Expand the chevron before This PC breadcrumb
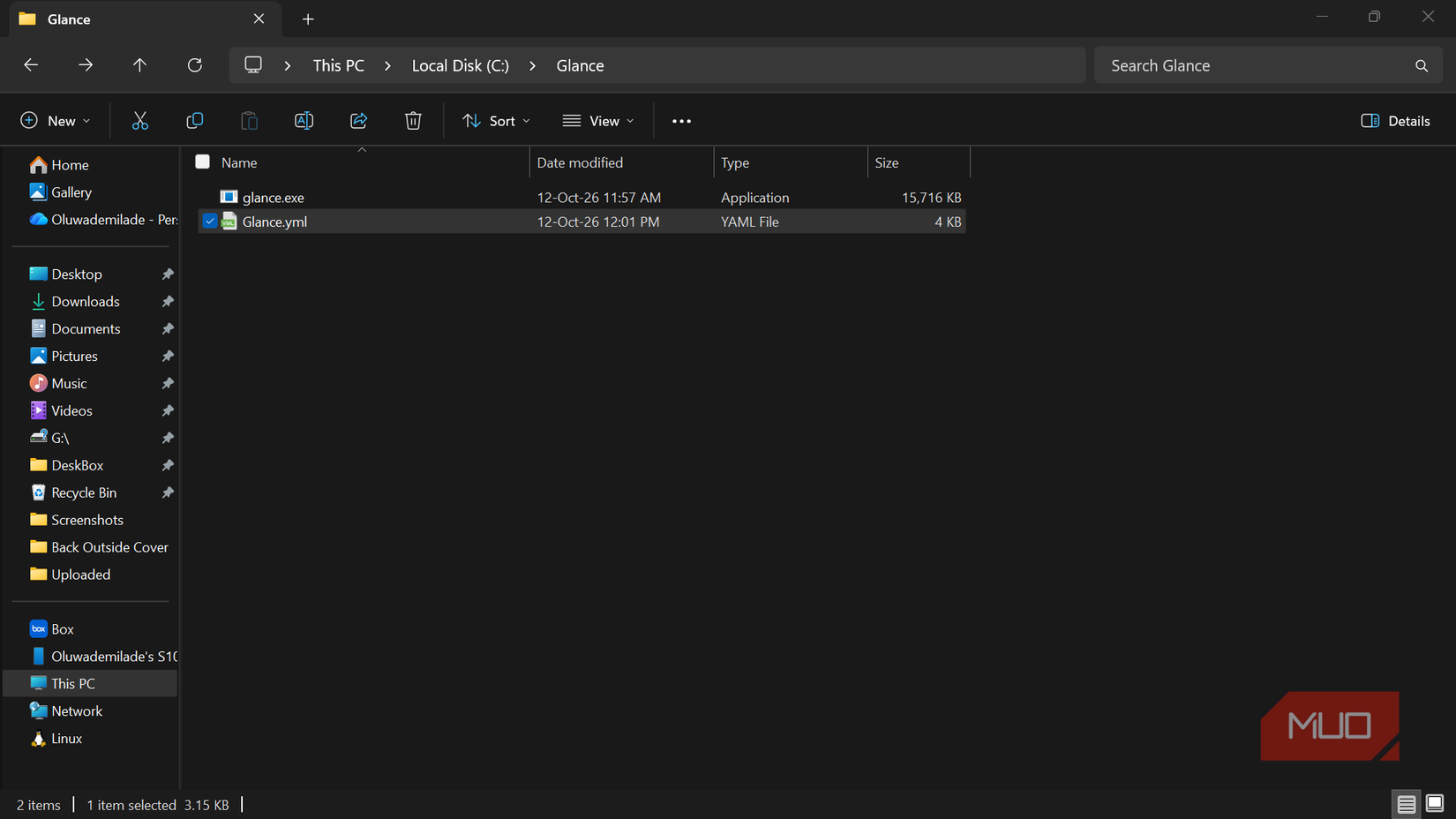The width and height of the screenshot is (1456, 819). point(288,66)
